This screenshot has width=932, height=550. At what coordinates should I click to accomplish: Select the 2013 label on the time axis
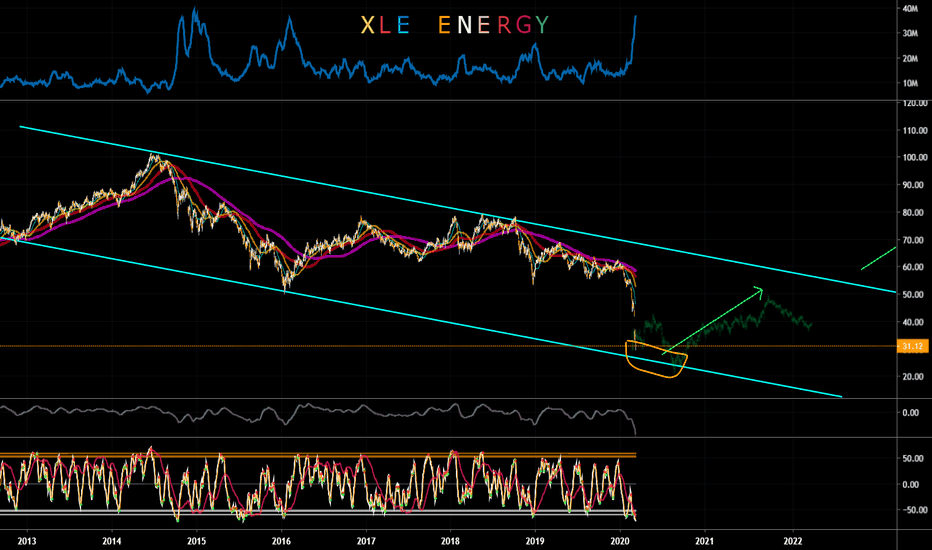click(27, 541)
